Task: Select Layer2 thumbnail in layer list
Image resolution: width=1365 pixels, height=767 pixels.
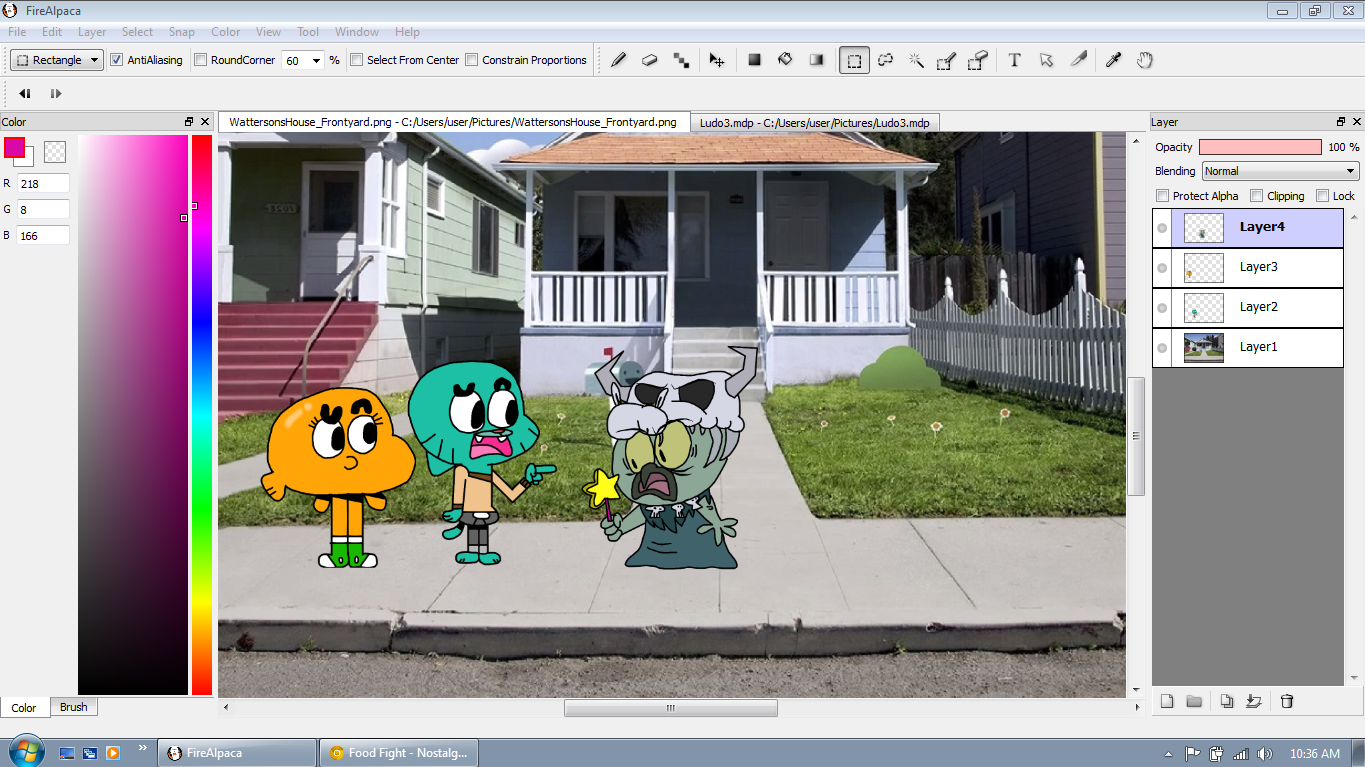Action: 1204,308
